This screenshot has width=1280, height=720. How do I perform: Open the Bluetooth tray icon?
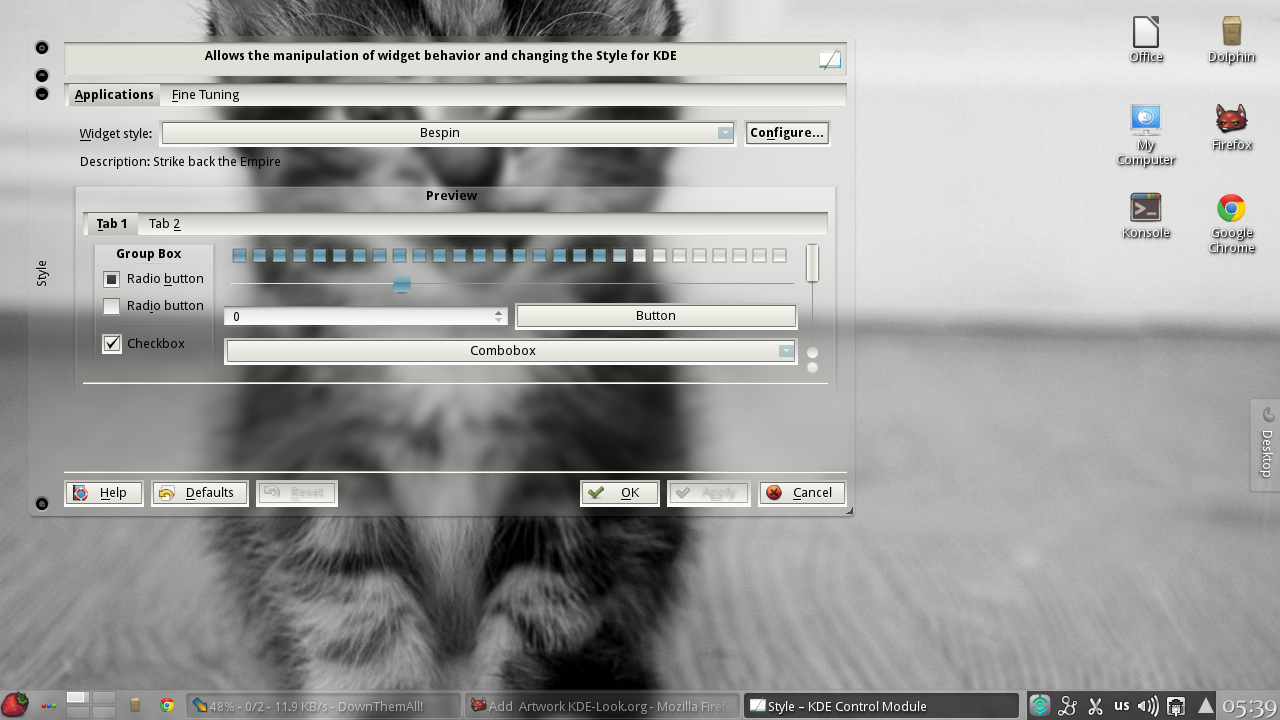[x=1068, y=706]
